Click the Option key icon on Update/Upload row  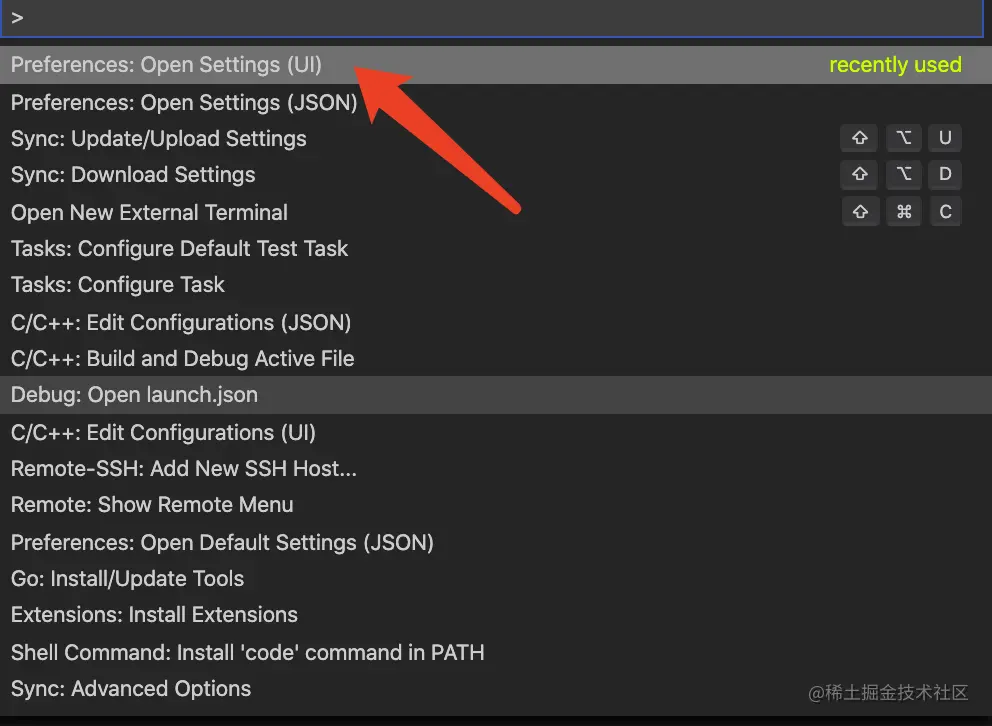coord(903,138)
